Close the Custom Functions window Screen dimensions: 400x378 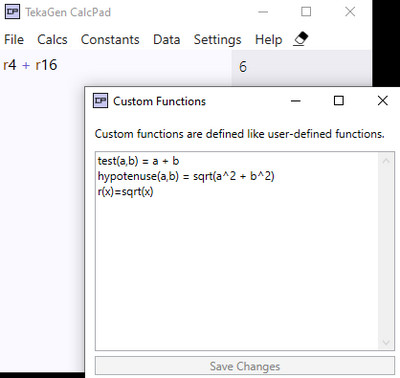click(x=383, y=100)
